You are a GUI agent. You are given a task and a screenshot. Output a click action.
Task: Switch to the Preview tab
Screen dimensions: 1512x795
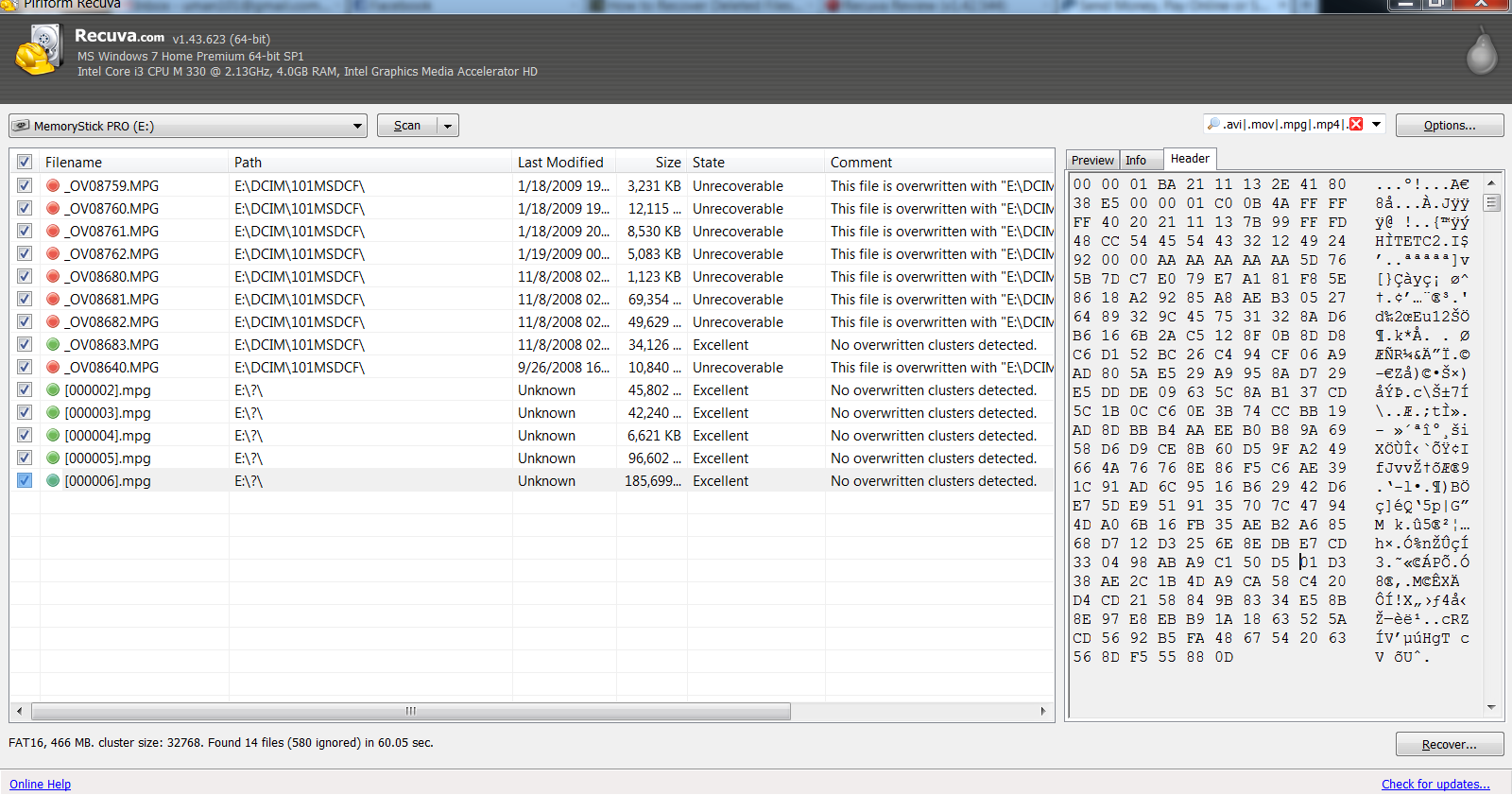[1092, 161]
